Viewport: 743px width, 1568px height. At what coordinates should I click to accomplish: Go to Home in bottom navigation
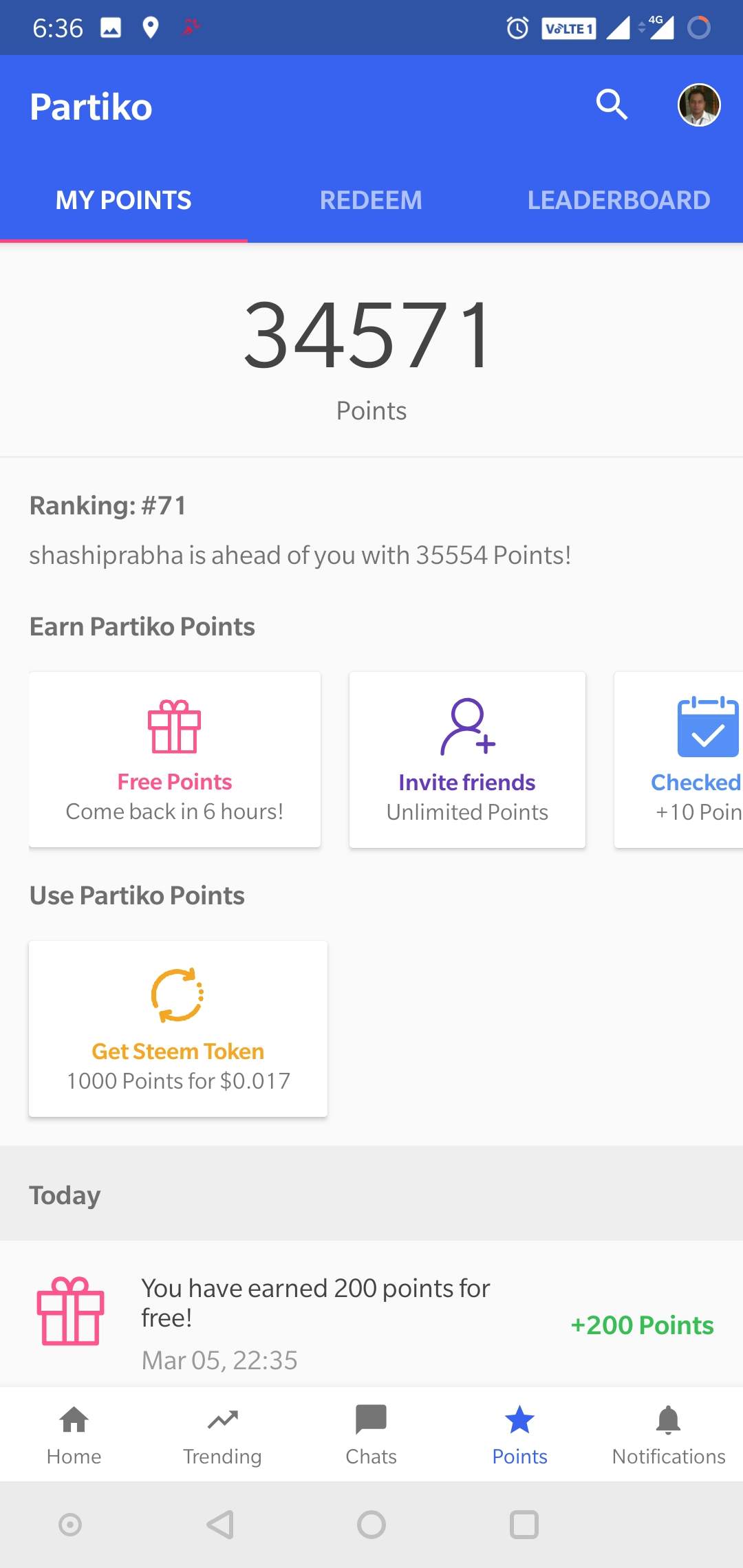[74, 1435]
